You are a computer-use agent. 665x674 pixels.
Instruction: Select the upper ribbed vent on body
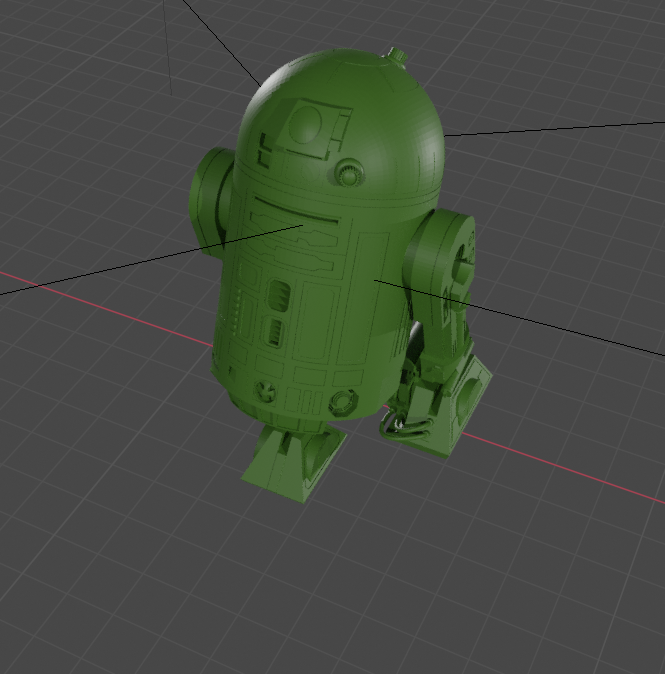pyautogui.click(x=279, y=295)
